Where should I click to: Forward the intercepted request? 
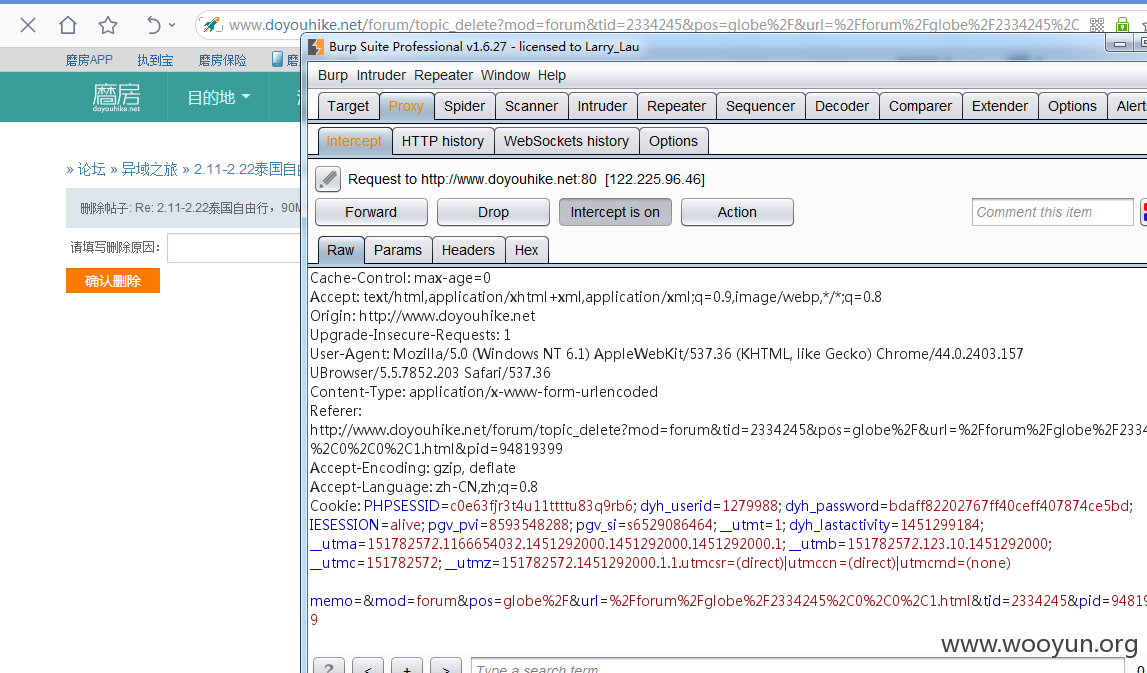tap(371, 212)
